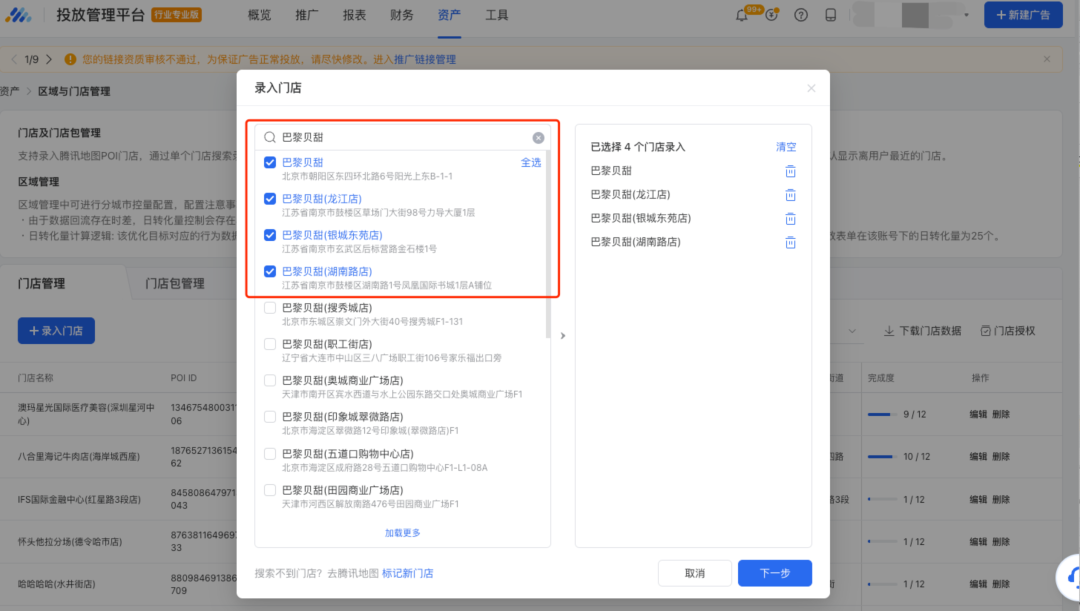1080x611 pixels.
Task: Open the help question mark icon
Action: pos(801,15)
